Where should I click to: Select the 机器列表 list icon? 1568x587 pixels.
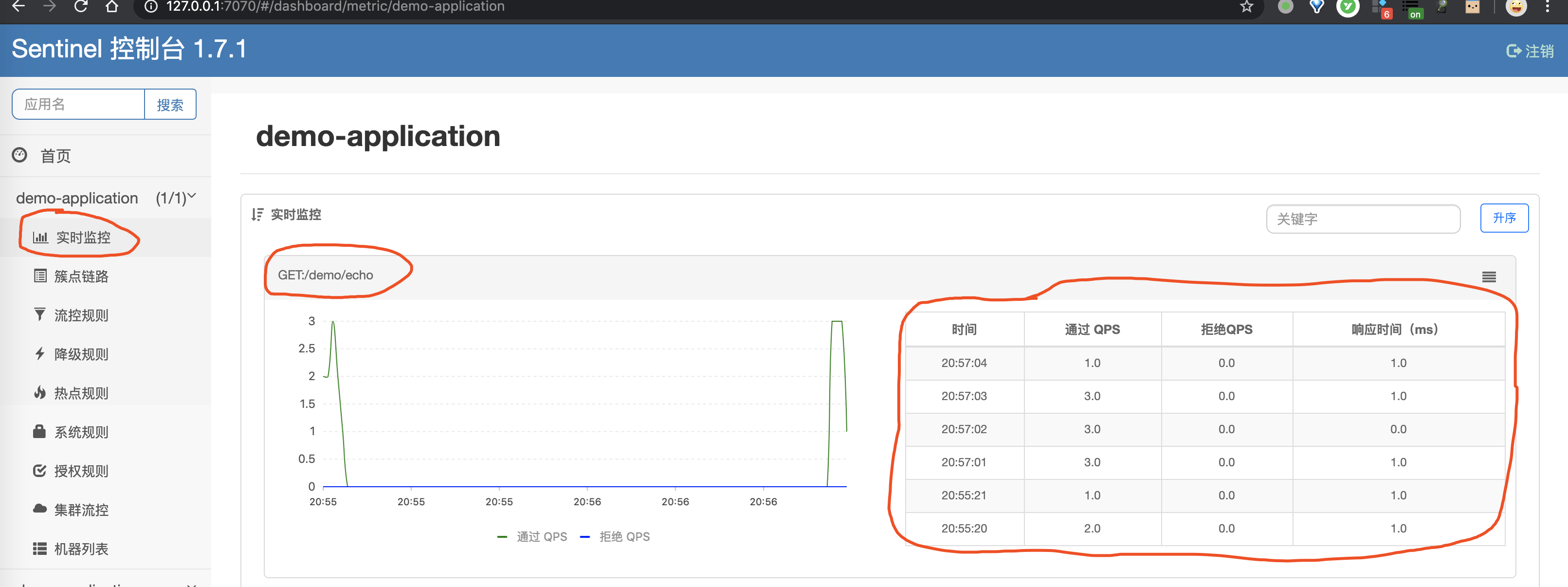[39, 549]
